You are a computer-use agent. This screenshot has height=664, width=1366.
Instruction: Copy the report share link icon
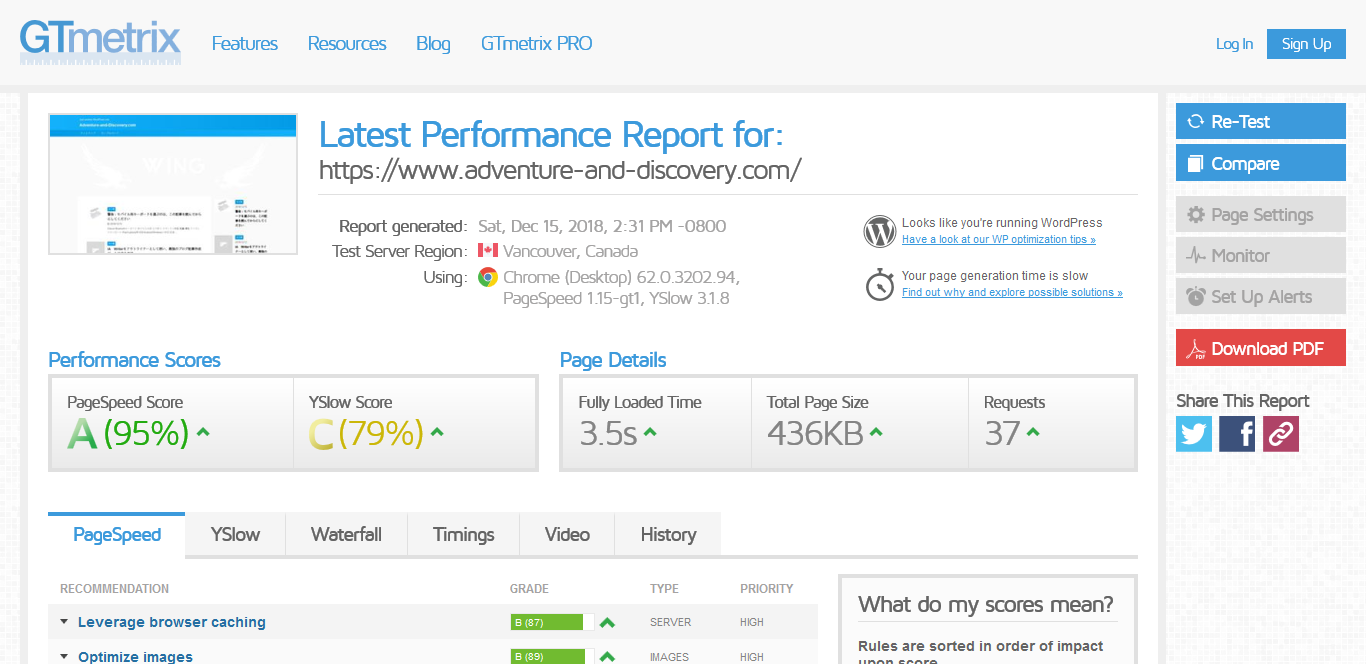[x=1281, y=434]
